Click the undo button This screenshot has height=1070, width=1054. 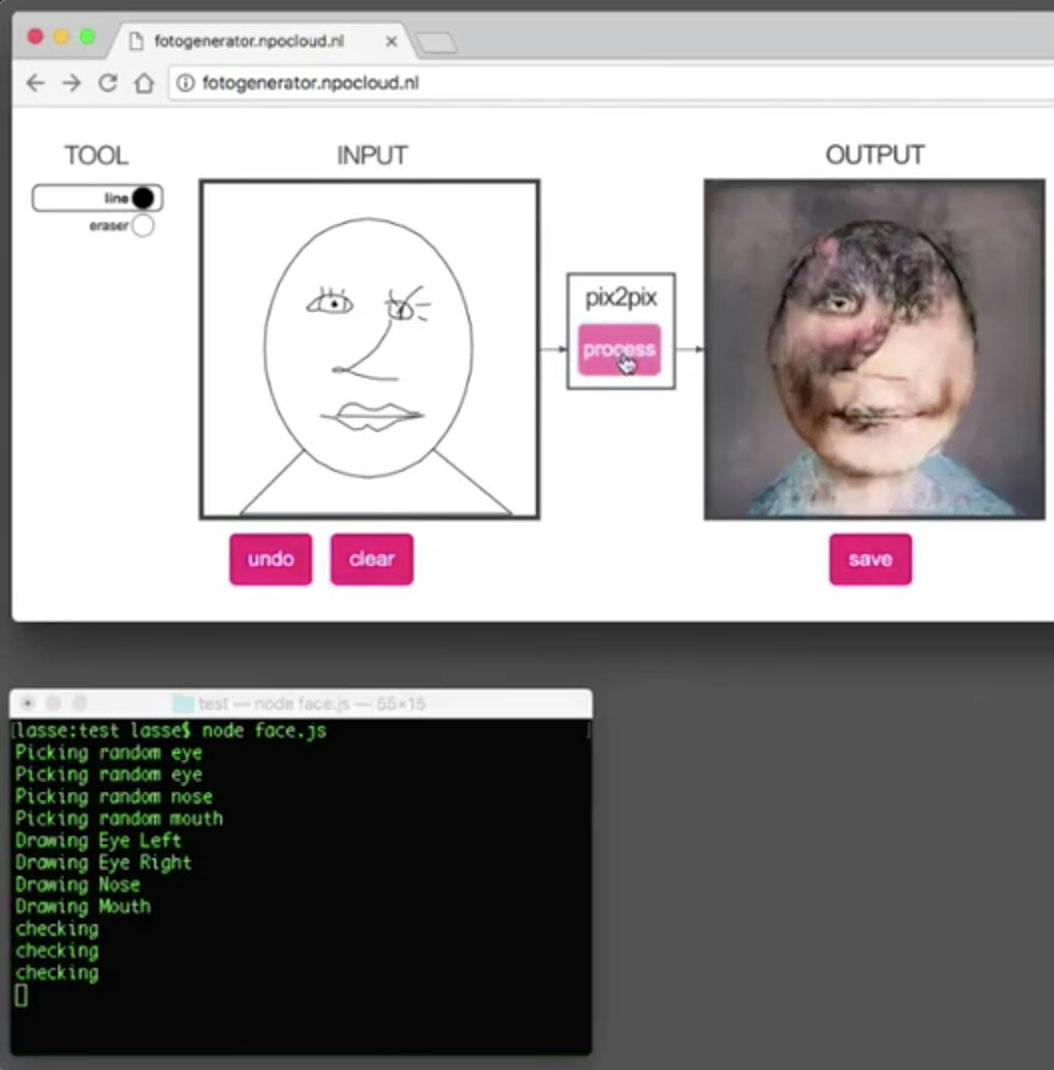tap(271, 559)
